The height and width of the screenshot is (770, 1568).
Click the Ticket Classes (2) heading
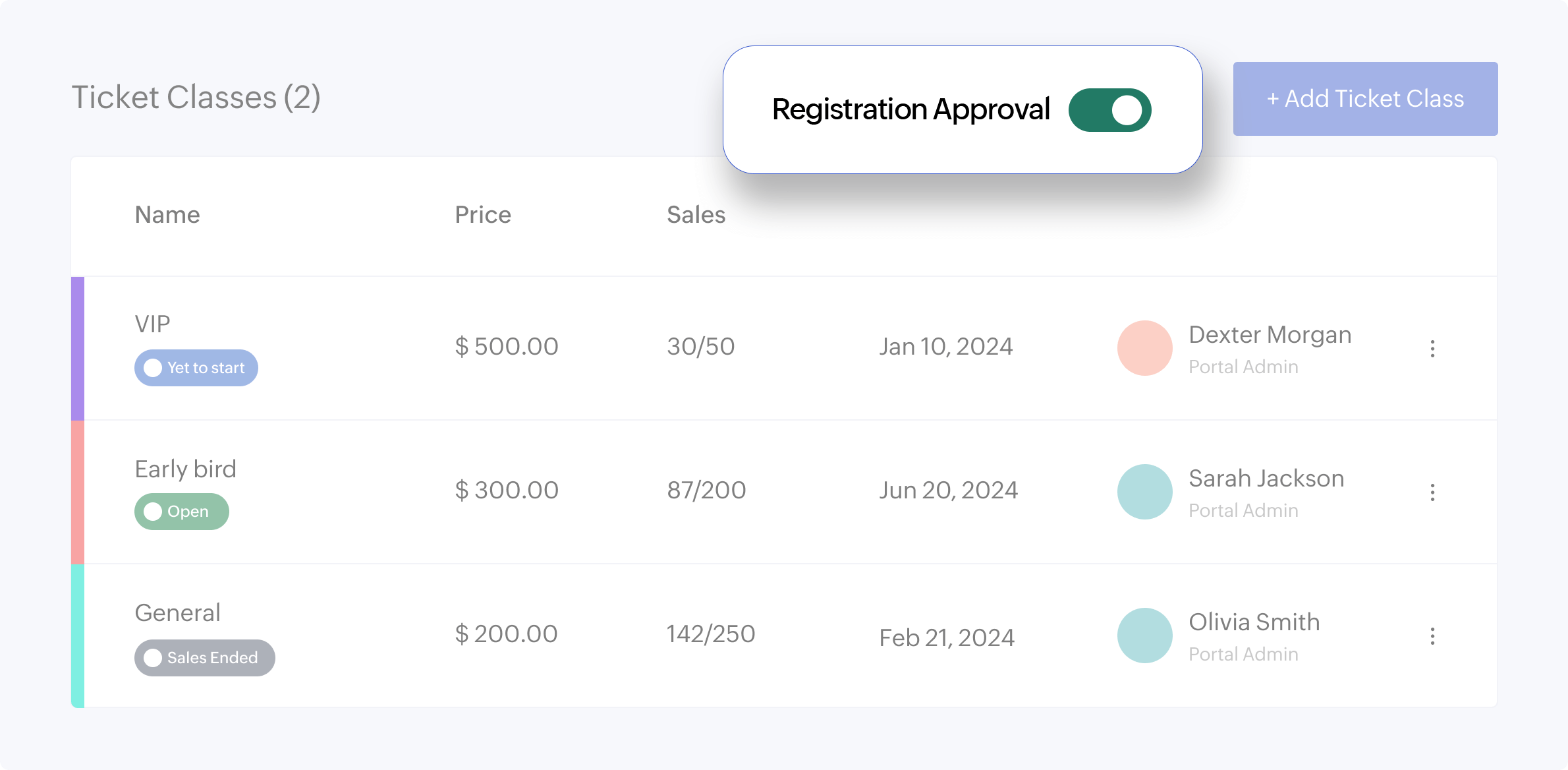(196, 98)
